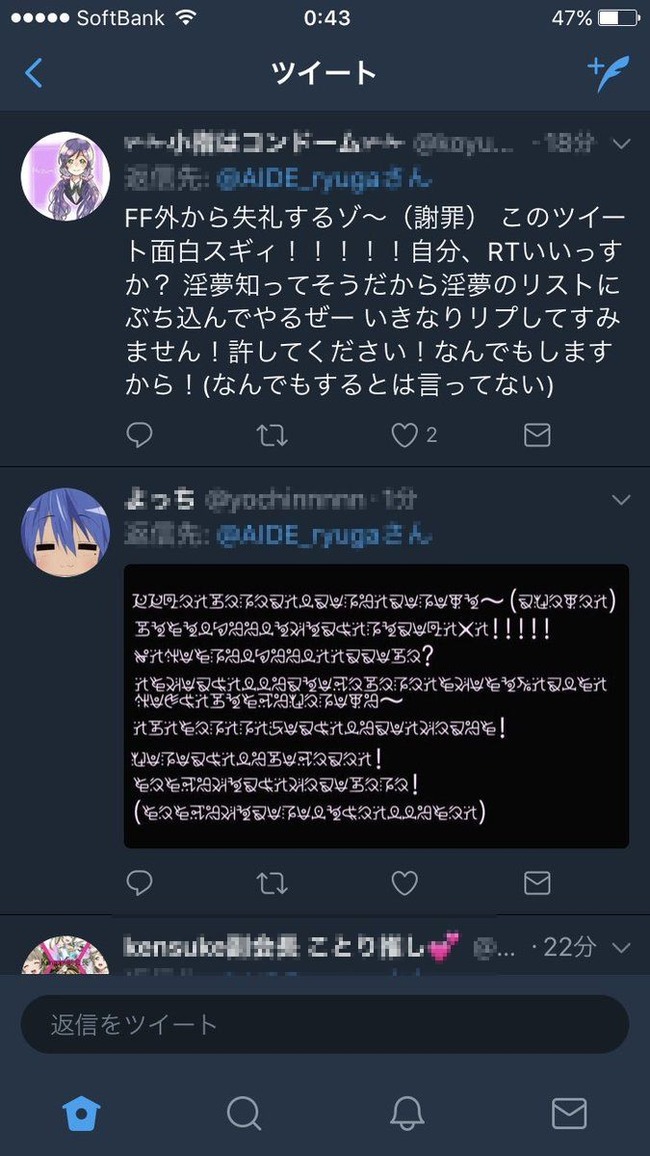Compose a new tweet with feather icon
Screen dimensions: 650x1156
pos(609,73)
